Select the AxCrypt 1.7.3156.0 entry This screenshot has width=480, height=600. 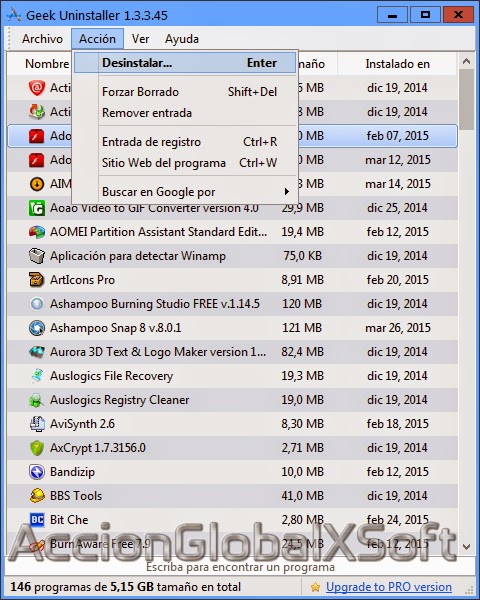[232, 448]
